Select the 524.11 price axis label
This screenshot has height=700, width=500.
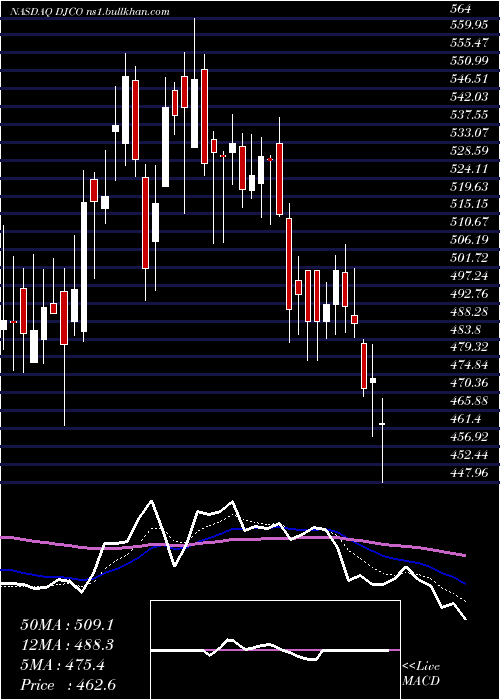tap(469, 168)
